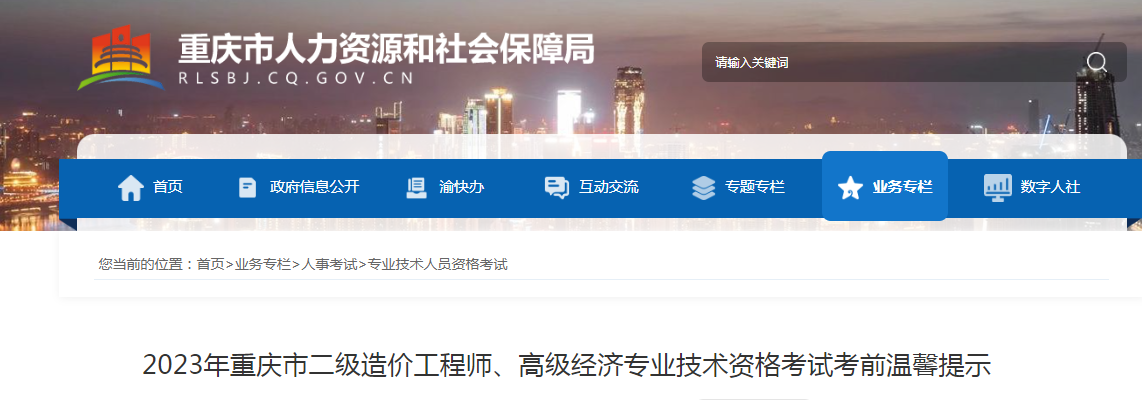The image size is (1142, 400).
Task: Click the 业务专栏 star icon
Action: [x=850, y=187]
